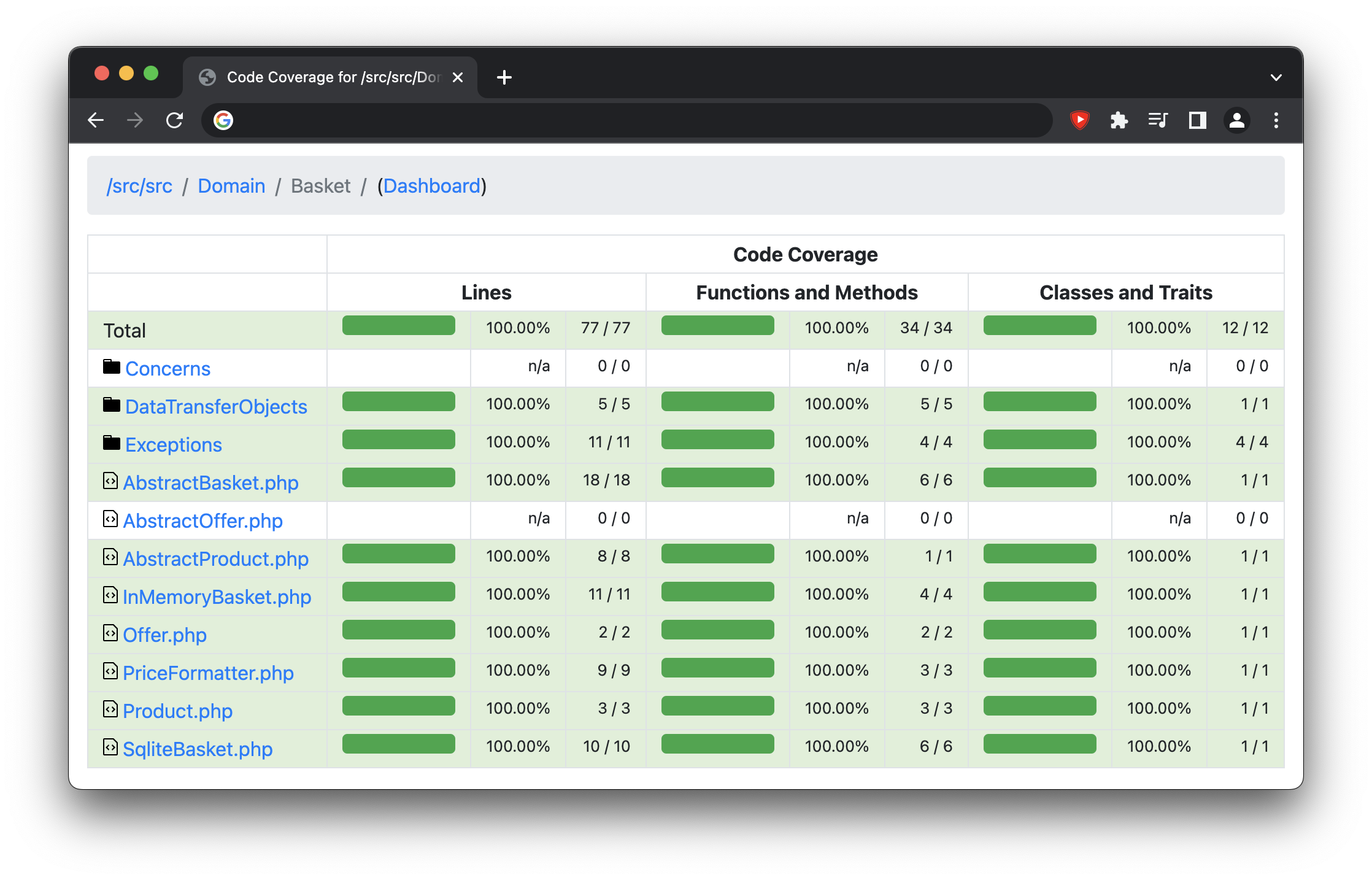
Task: Click the Exceptions Functions progress bar
Action: coord(718,439)
